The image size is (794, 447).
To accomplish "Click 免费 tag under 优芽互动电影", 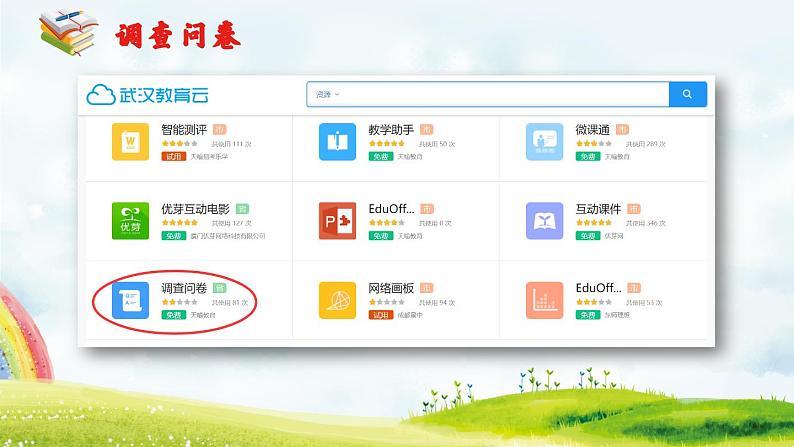I will [x=174, y=236].
